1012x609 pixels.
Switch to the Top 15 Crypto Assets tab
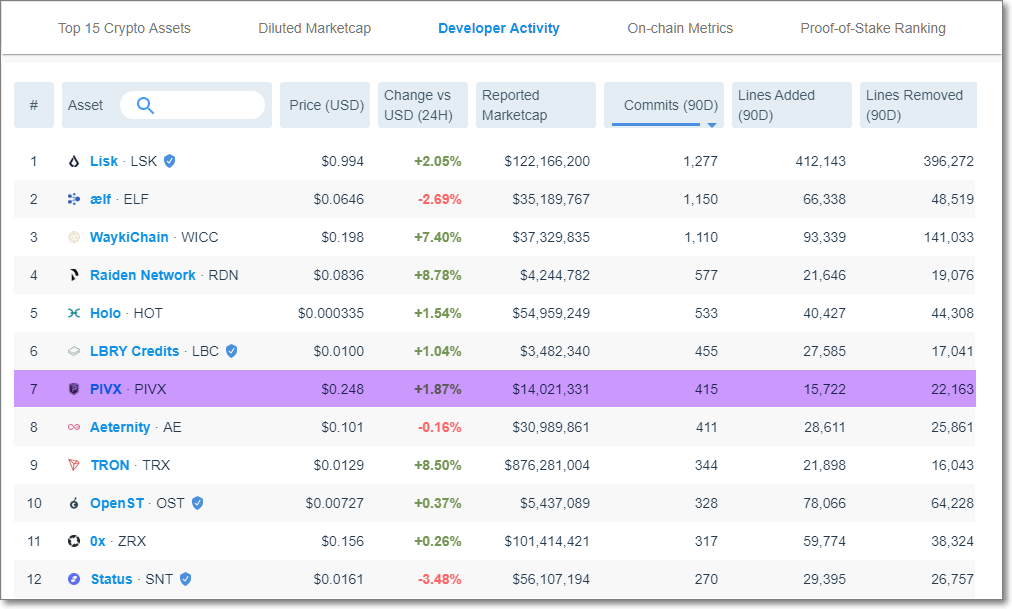tap(125, 28)
